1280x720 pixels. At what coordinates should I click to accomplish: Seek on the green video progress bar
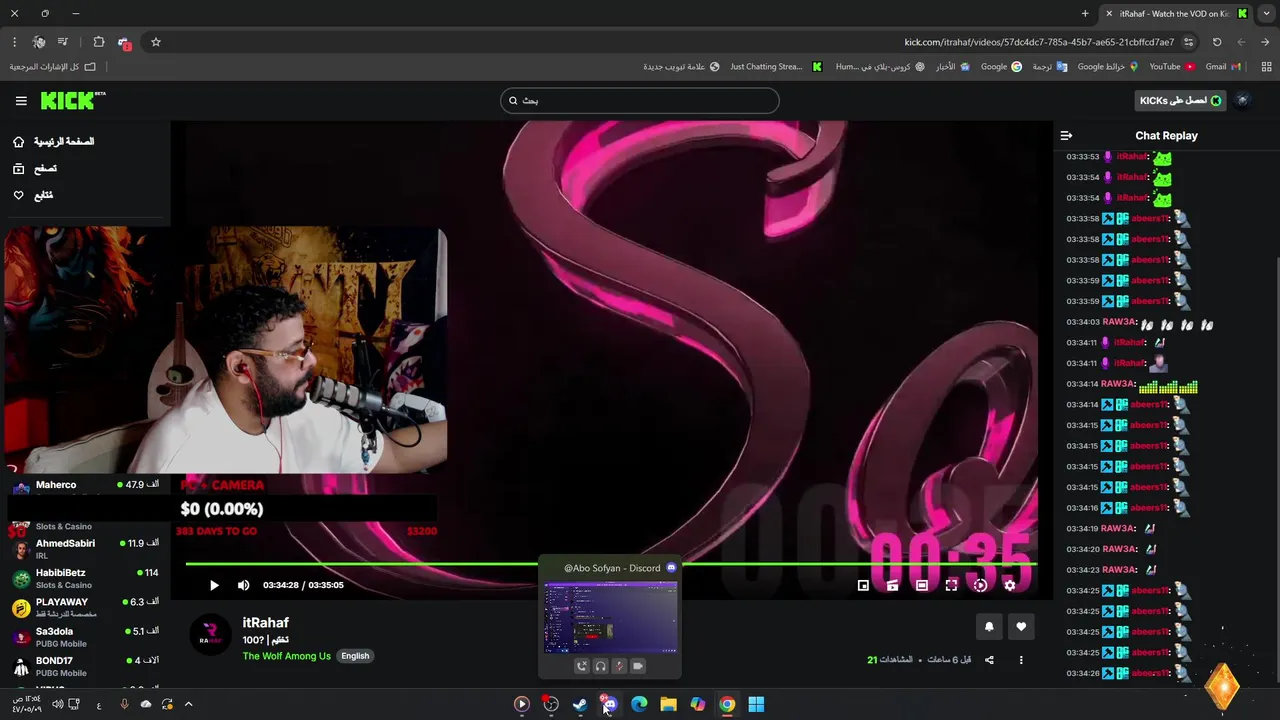point(611,564)
